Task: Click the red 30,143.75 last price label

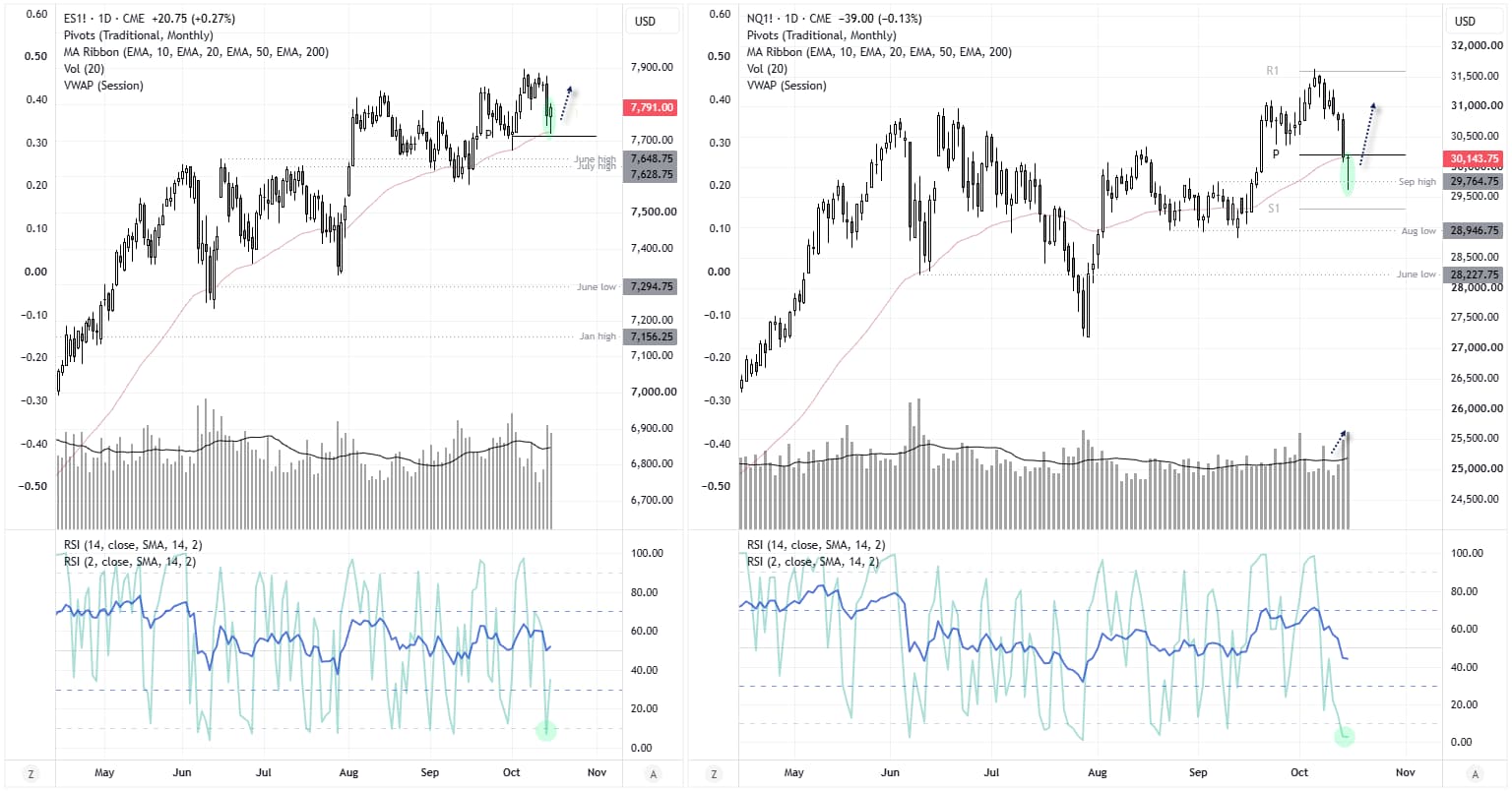Action: pos(1474,158)
